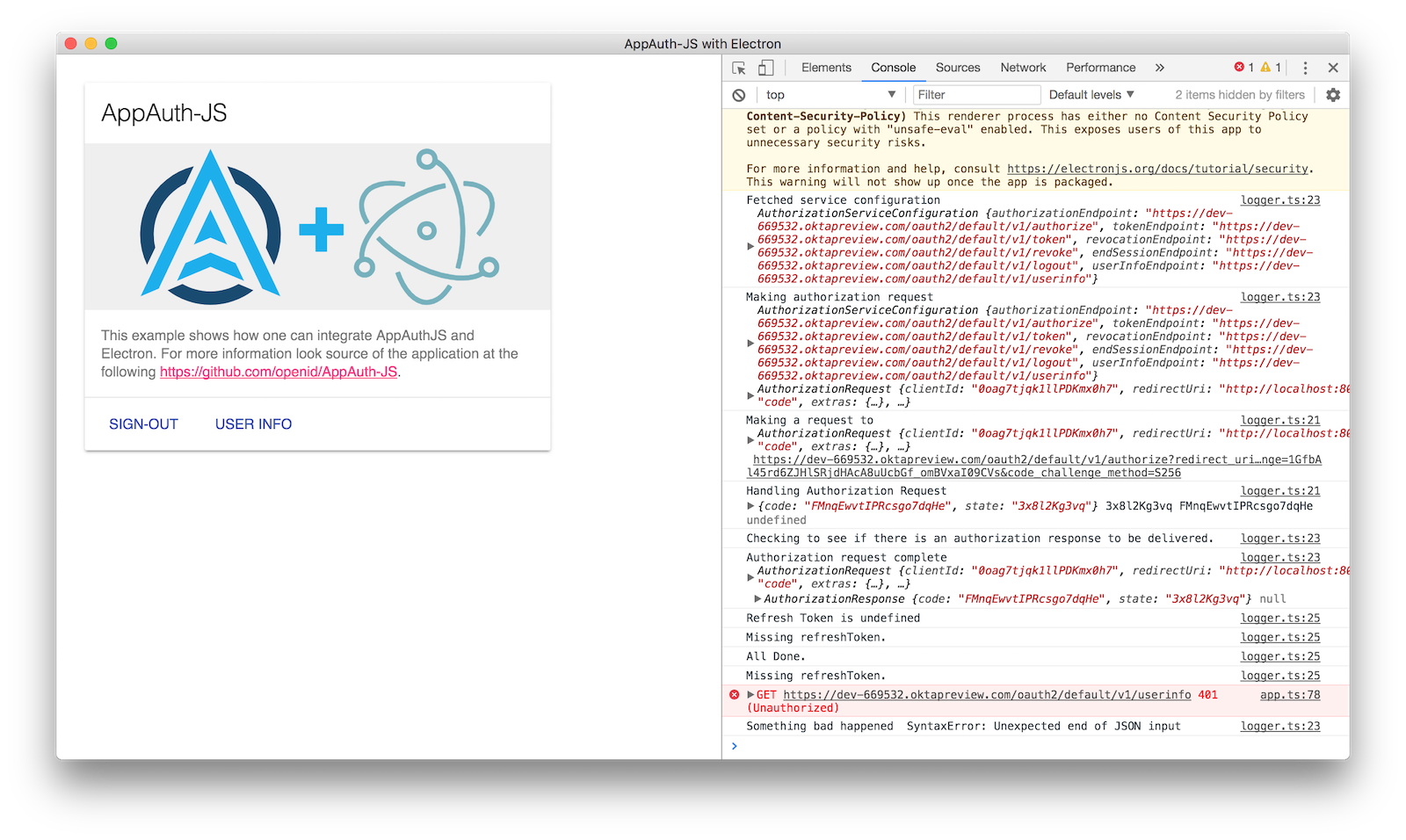Open the Sources tab
This screenshot has width=1406, height=840.
pyautogui.click(x=958, y=68)
